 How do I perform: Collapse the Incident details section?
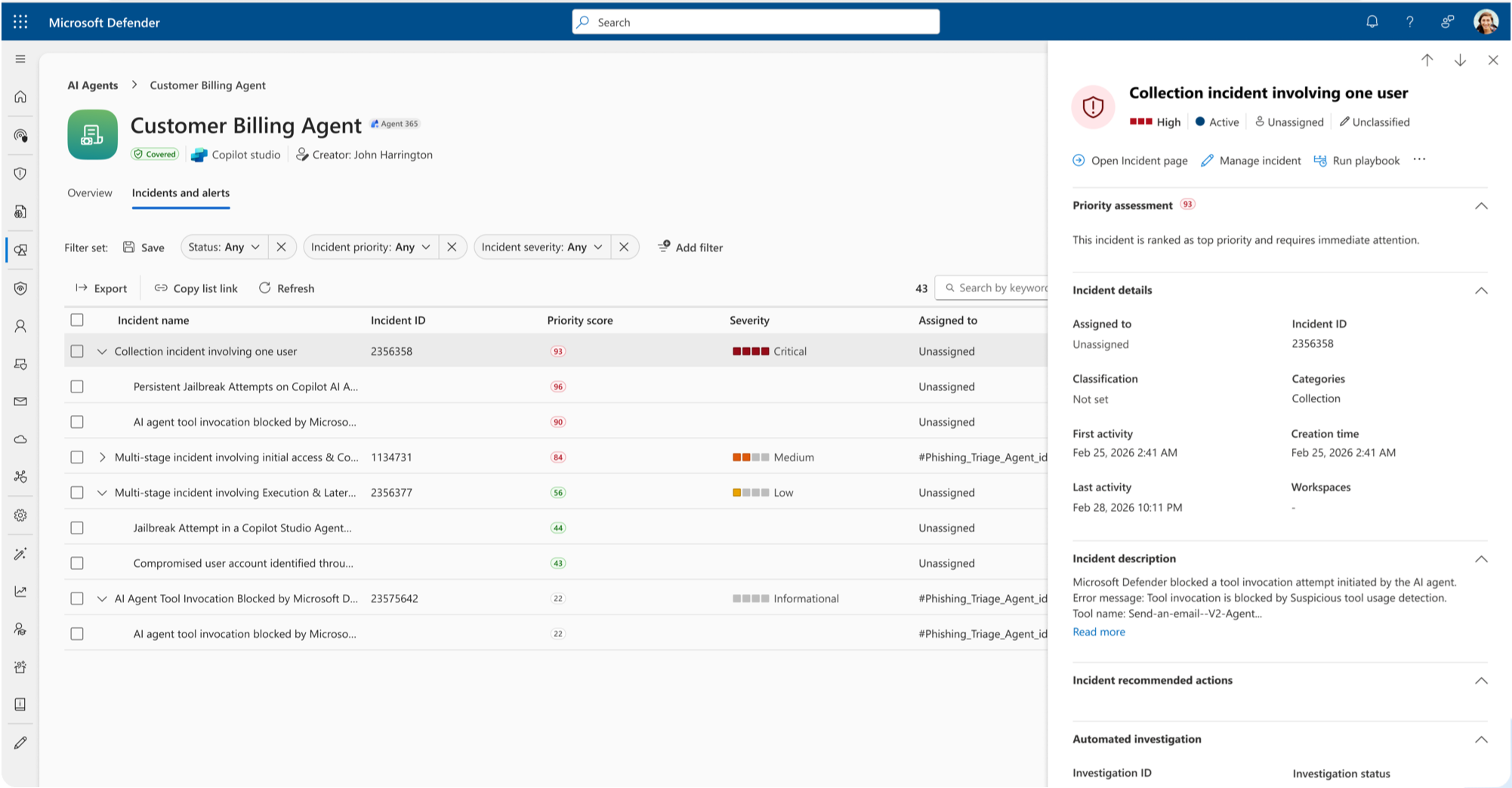coord(1481,291)
